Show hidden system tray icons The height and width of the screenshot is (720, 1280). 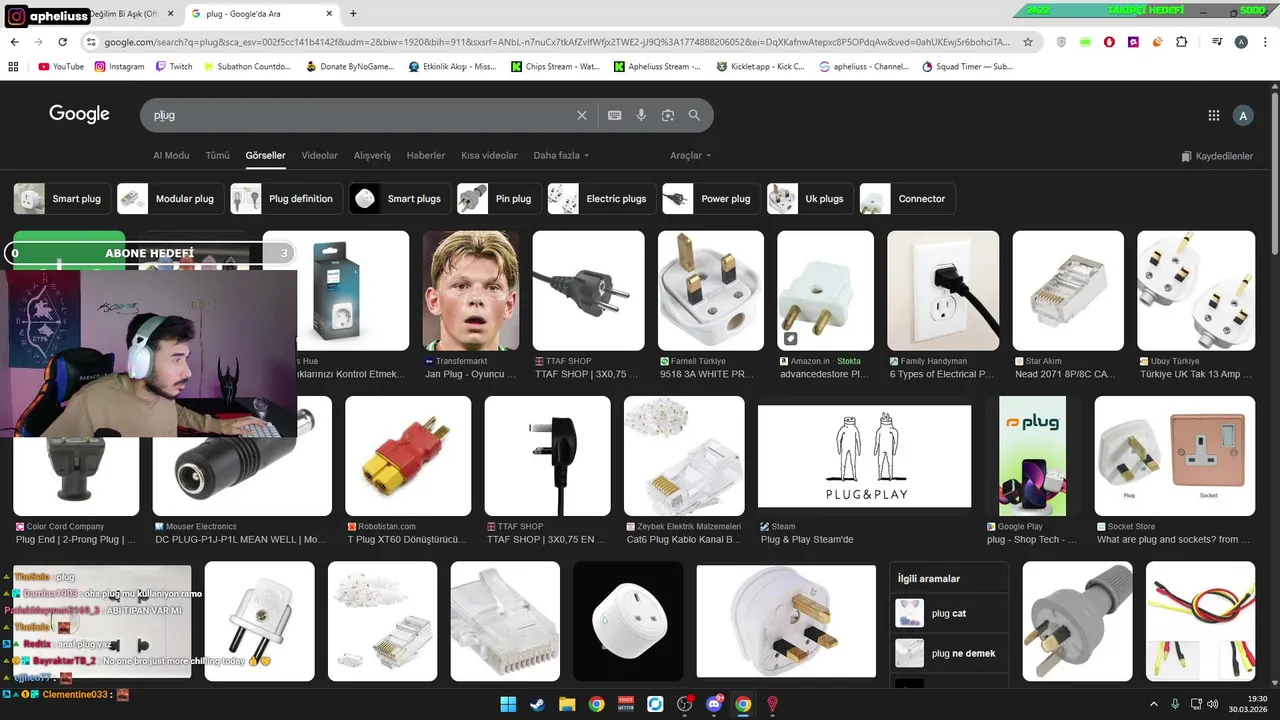coord(1153,704)
